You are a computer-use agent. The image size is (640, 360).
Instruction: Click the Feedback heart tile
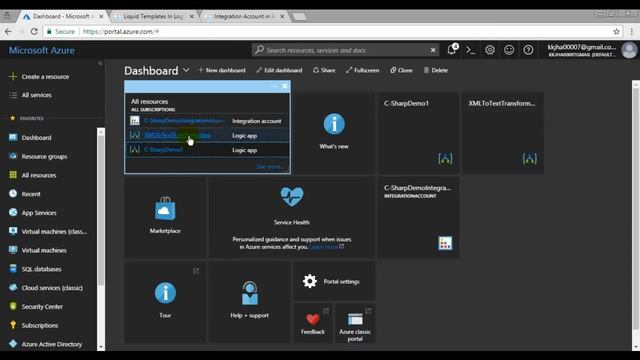coord(313,324)
